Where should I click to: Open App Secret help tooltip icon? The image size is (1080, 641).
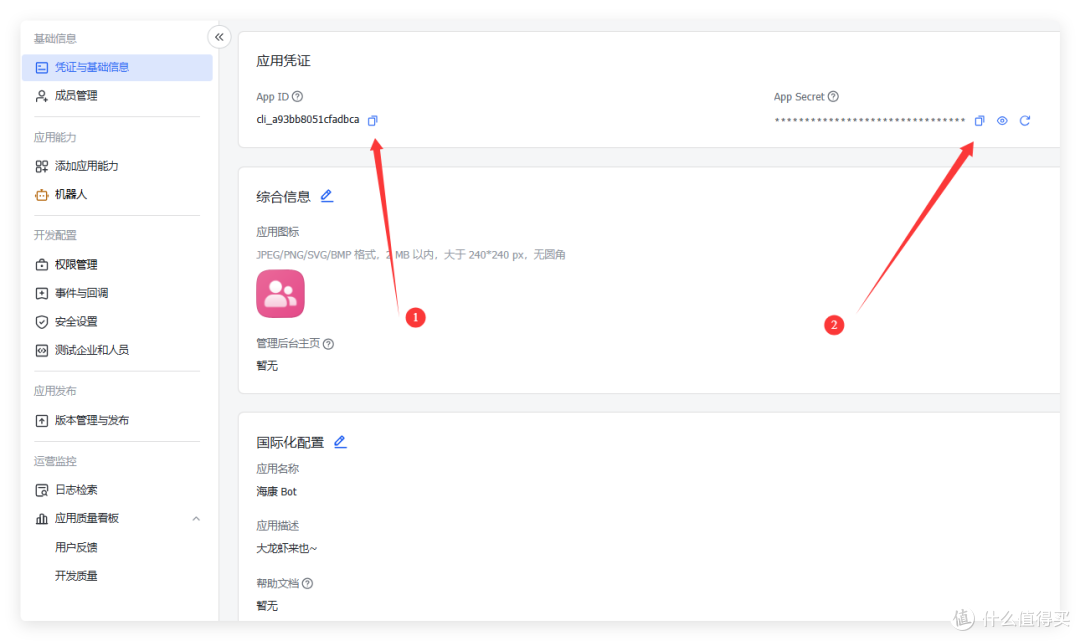click(833, 96)
